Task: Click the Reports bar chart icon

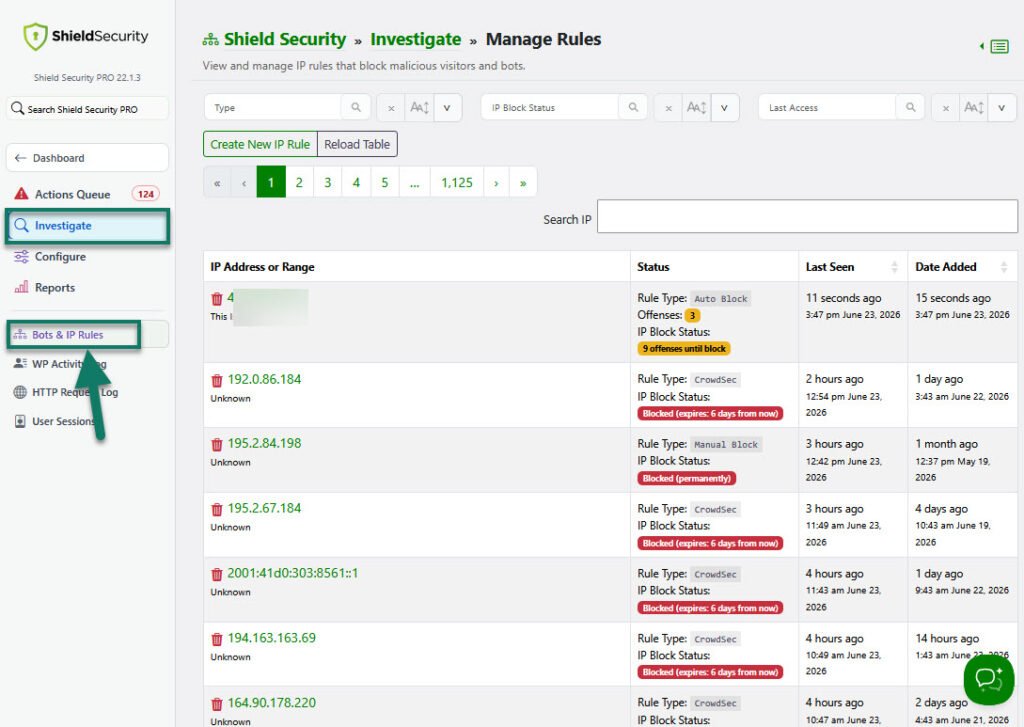Action: pos(22,287)
